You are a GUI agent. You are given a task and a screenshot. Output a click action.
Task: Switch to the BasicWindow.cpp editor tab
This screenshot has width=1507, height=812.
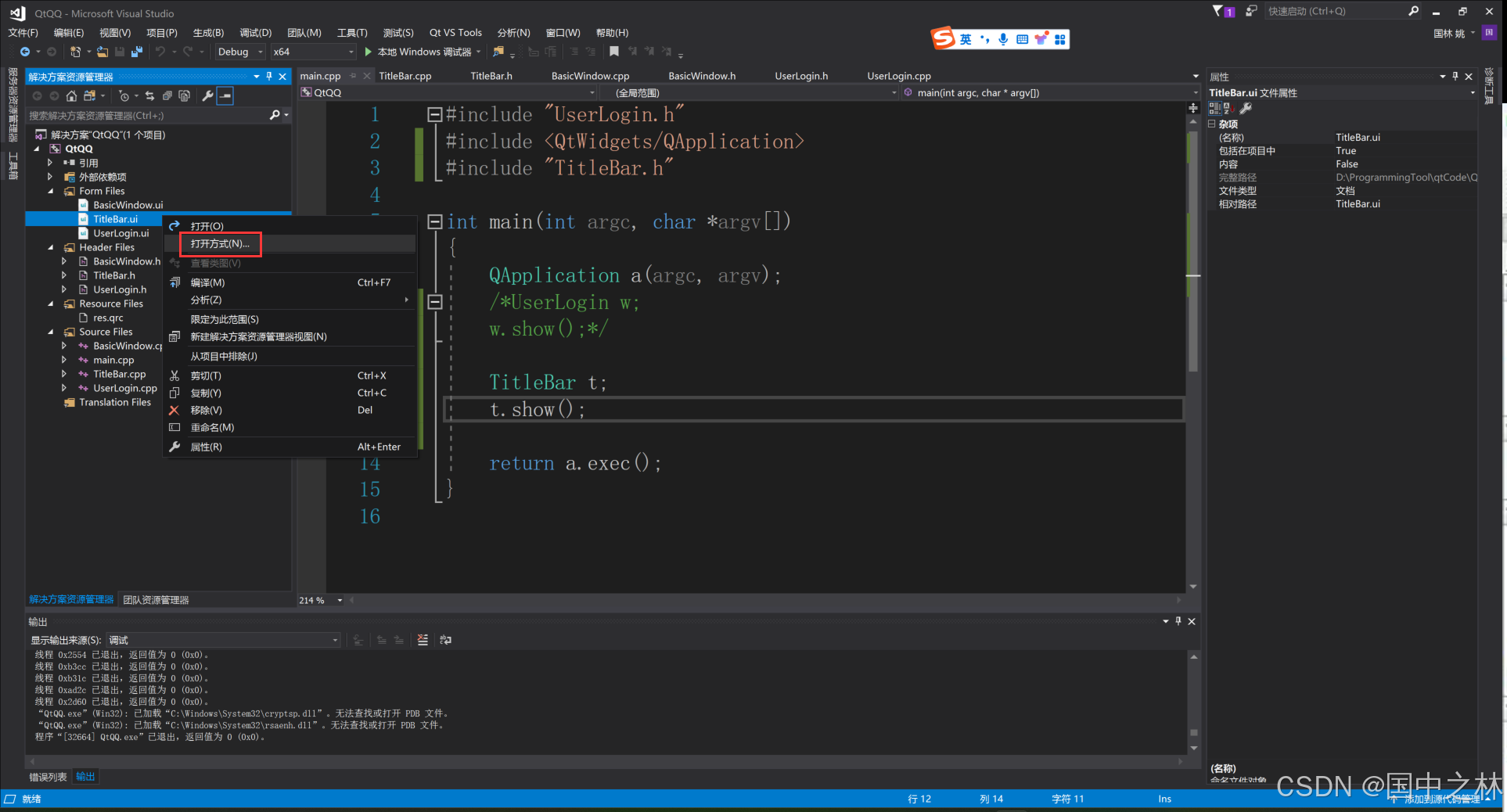tap(590, 76)
